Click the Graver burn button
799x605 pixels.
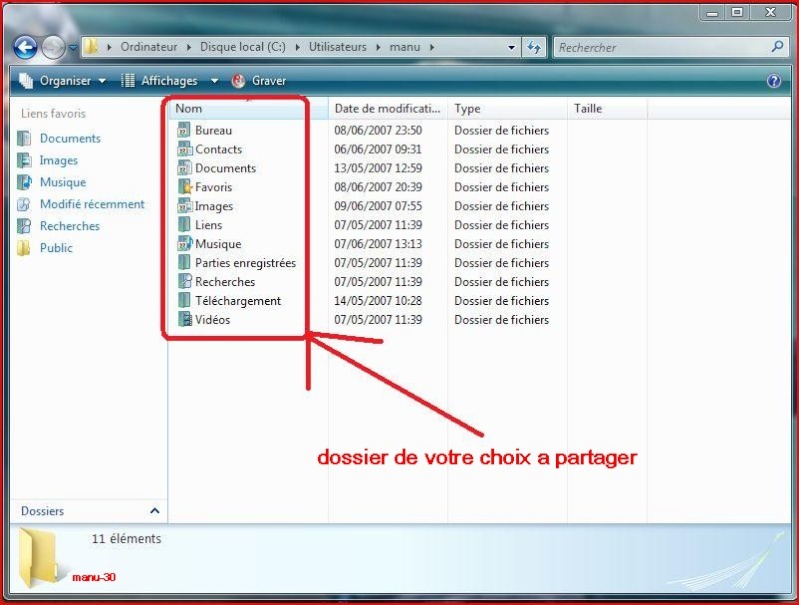pos(259,81)
